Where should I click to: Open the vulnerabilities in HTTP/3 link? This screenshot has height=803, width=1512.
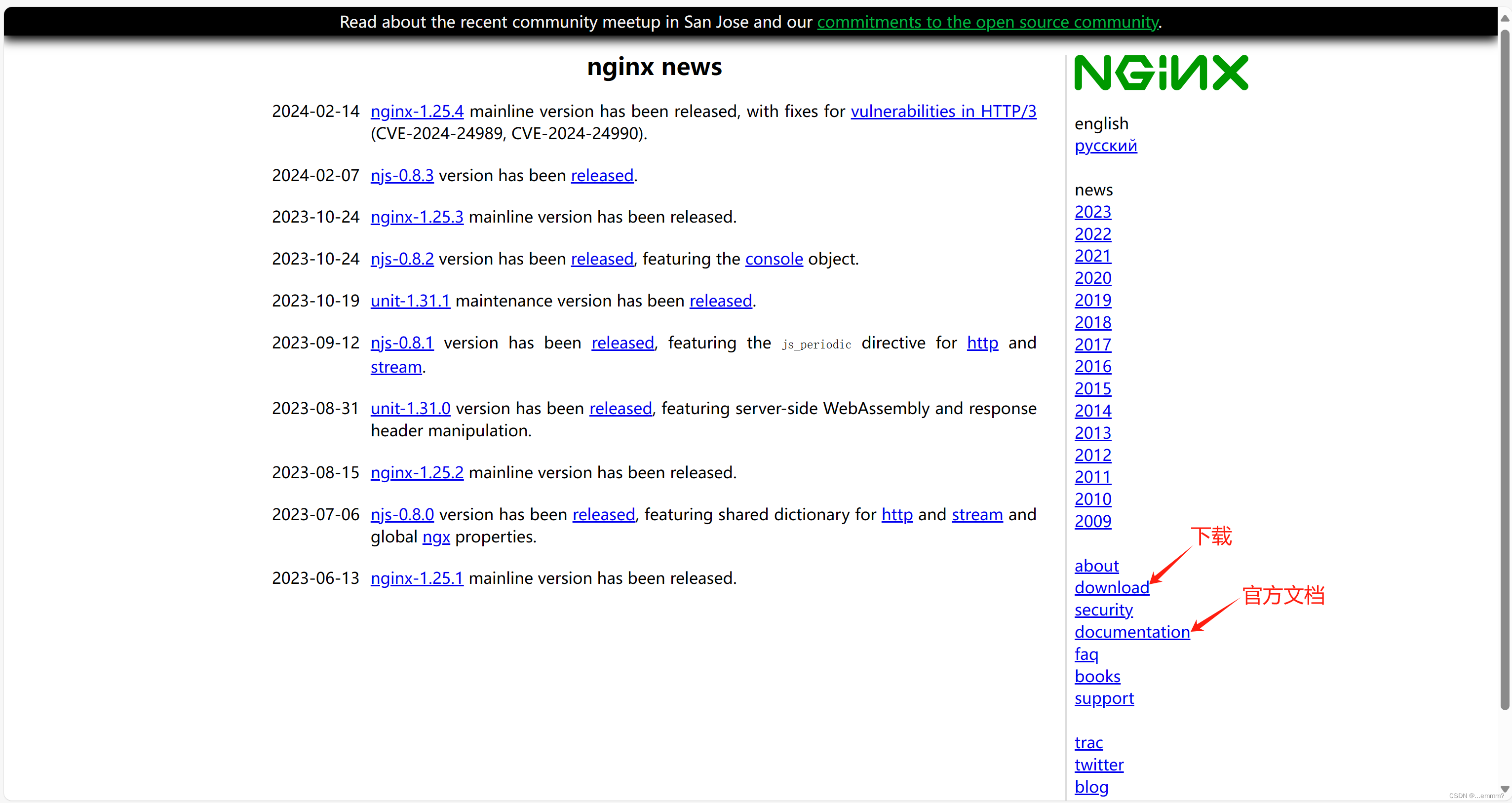(x=943, y=111)
